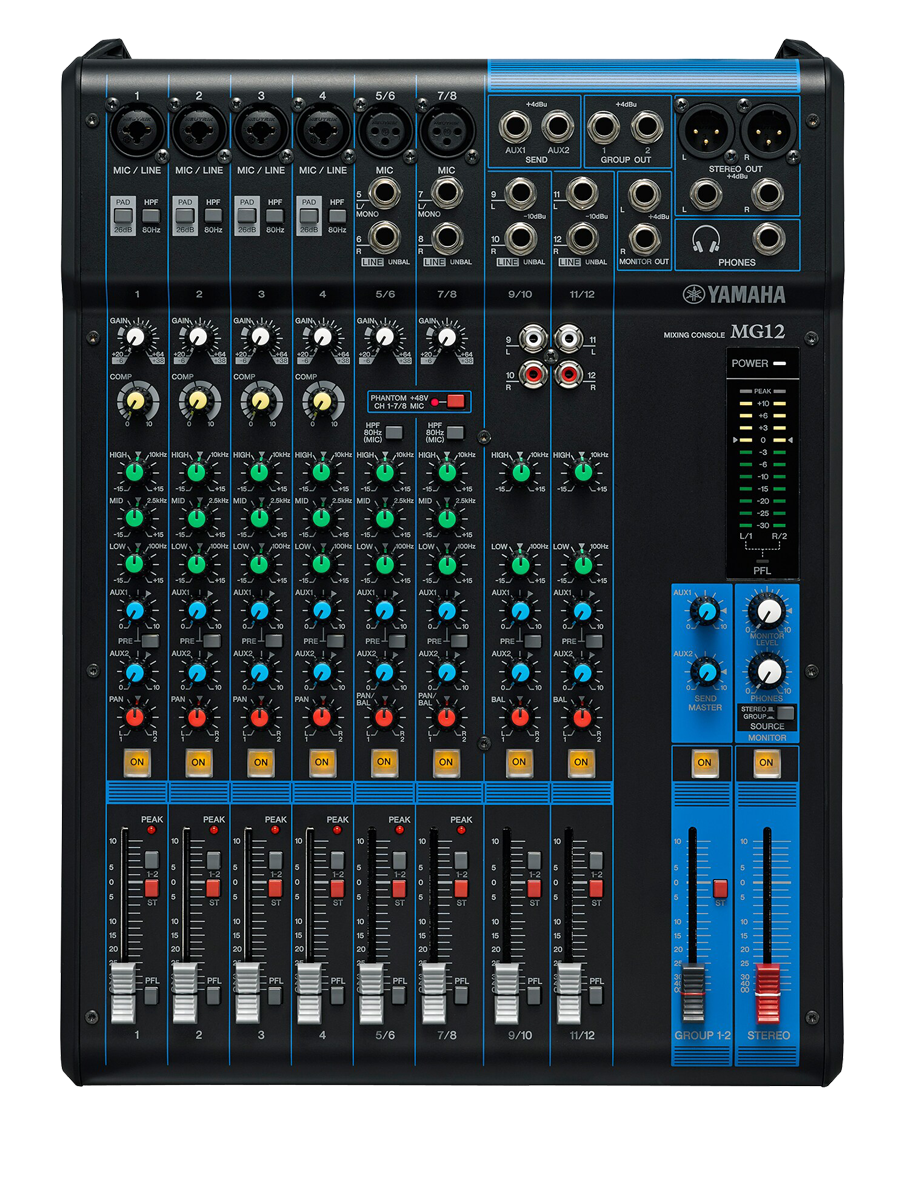Click the GROUP OUT 1 jack
The height and width of the screenshot is (1200, 900).
(x=603, y=127)
